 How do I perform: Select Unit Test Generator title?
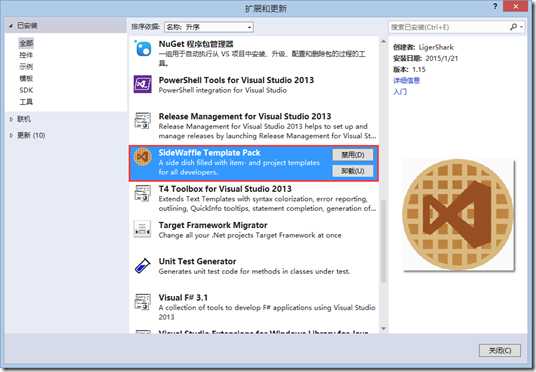point(197,261)
